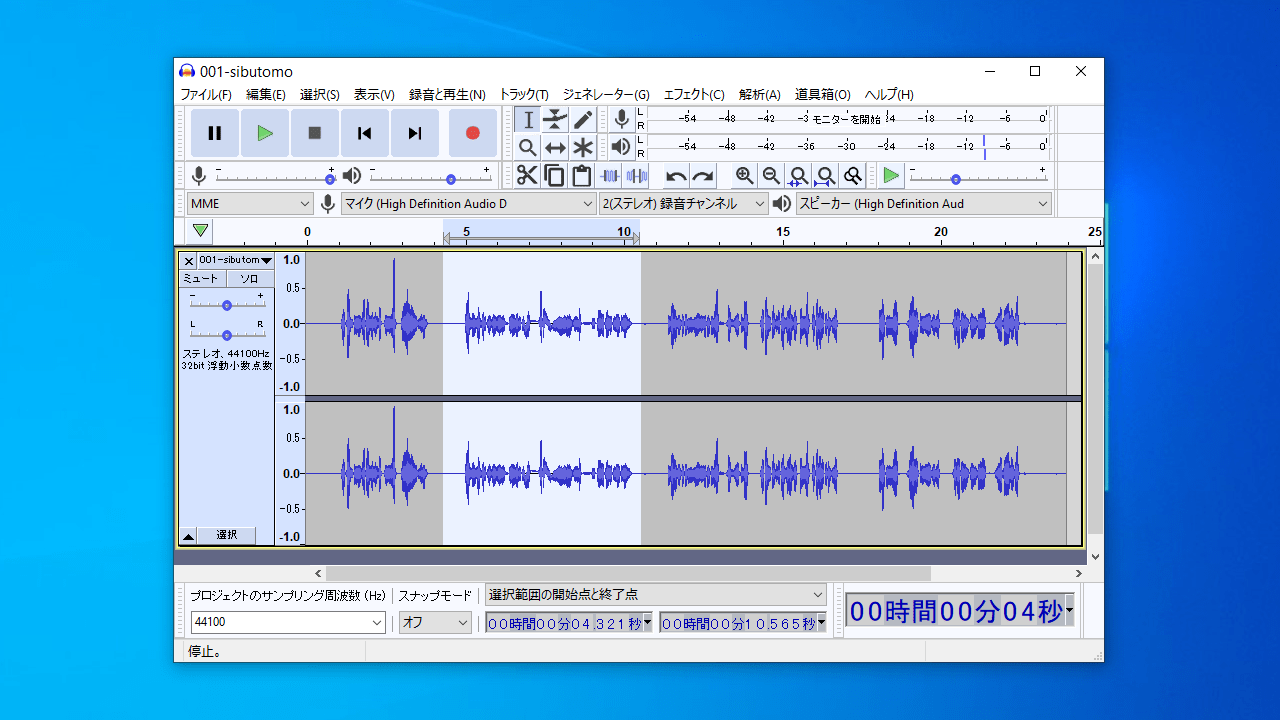1280x720 pixels.
Task: Click the Zoom In magnifier
Action: (x=744, y=176)
